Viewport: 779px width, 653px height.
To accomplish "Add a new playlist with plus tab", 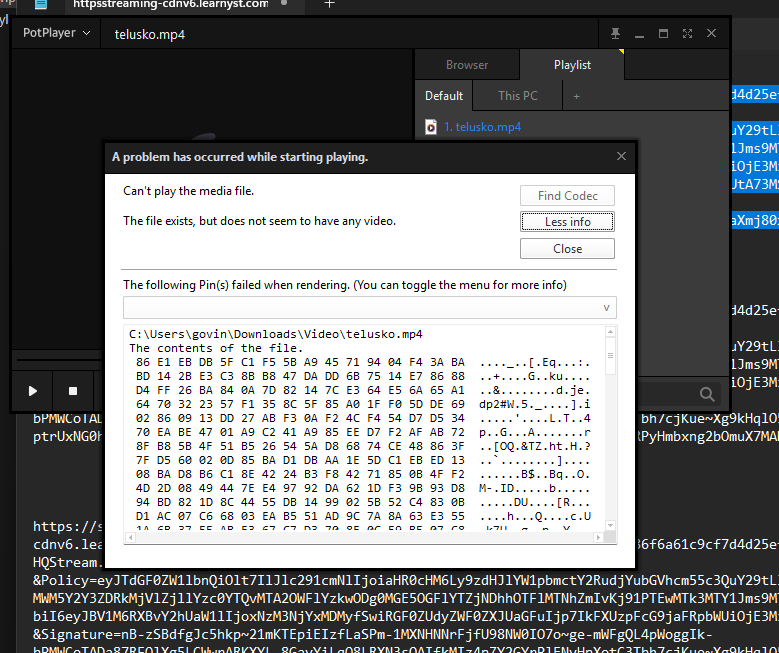I will (576, 96).
